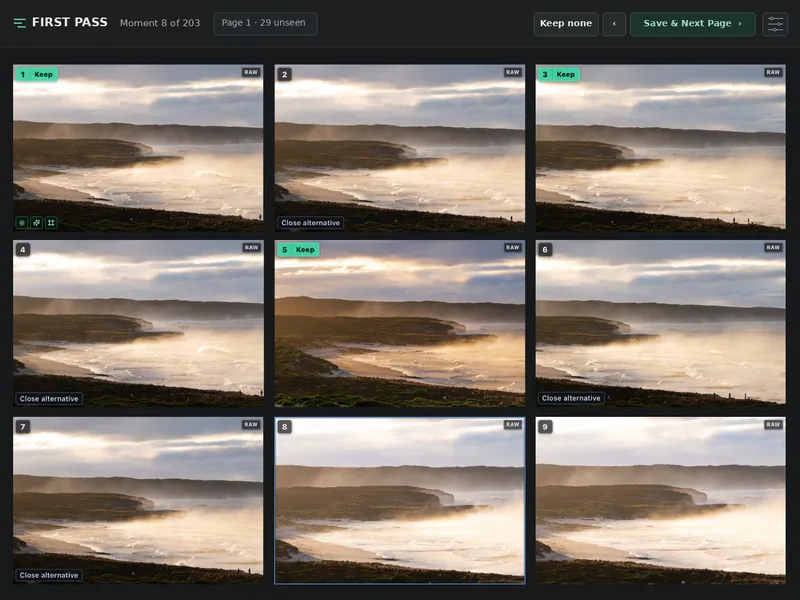This screenshot has width=800, height=600.
Task: Open the First Pass menu icon
Action: point(19,23)
